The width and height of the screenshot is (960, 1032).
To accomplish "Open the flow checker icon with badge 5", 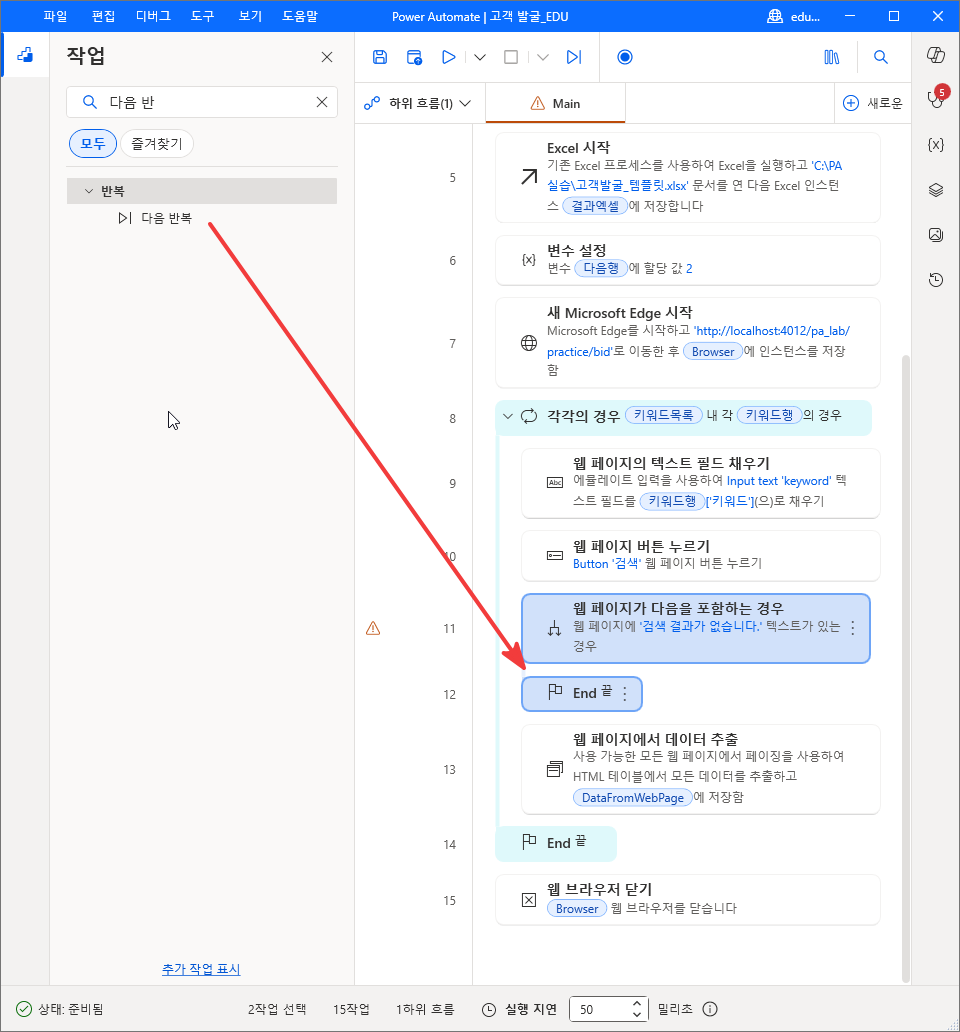I will pos(936,99).
